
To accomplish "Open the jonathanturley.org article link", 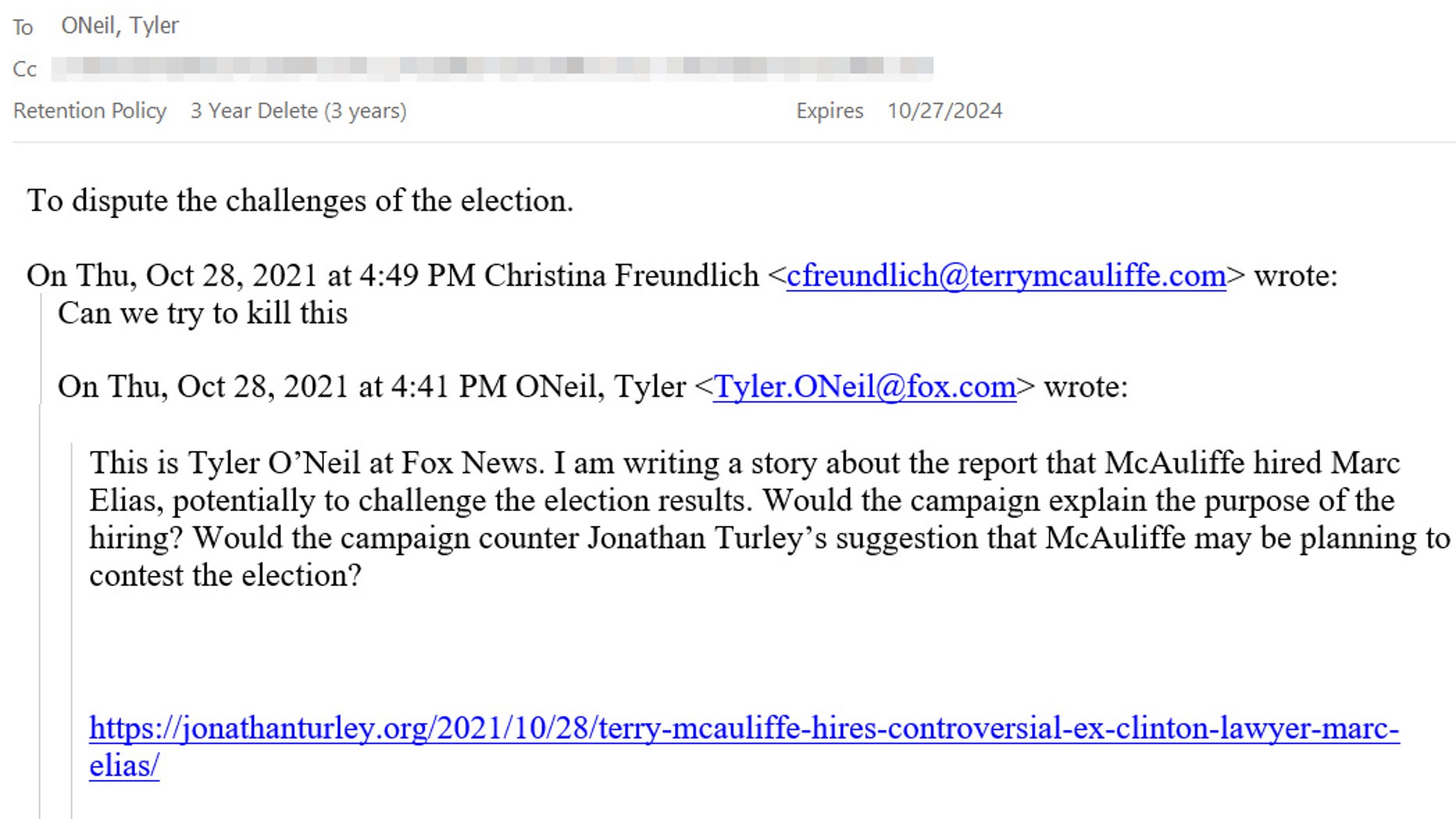I will [743, 728].
